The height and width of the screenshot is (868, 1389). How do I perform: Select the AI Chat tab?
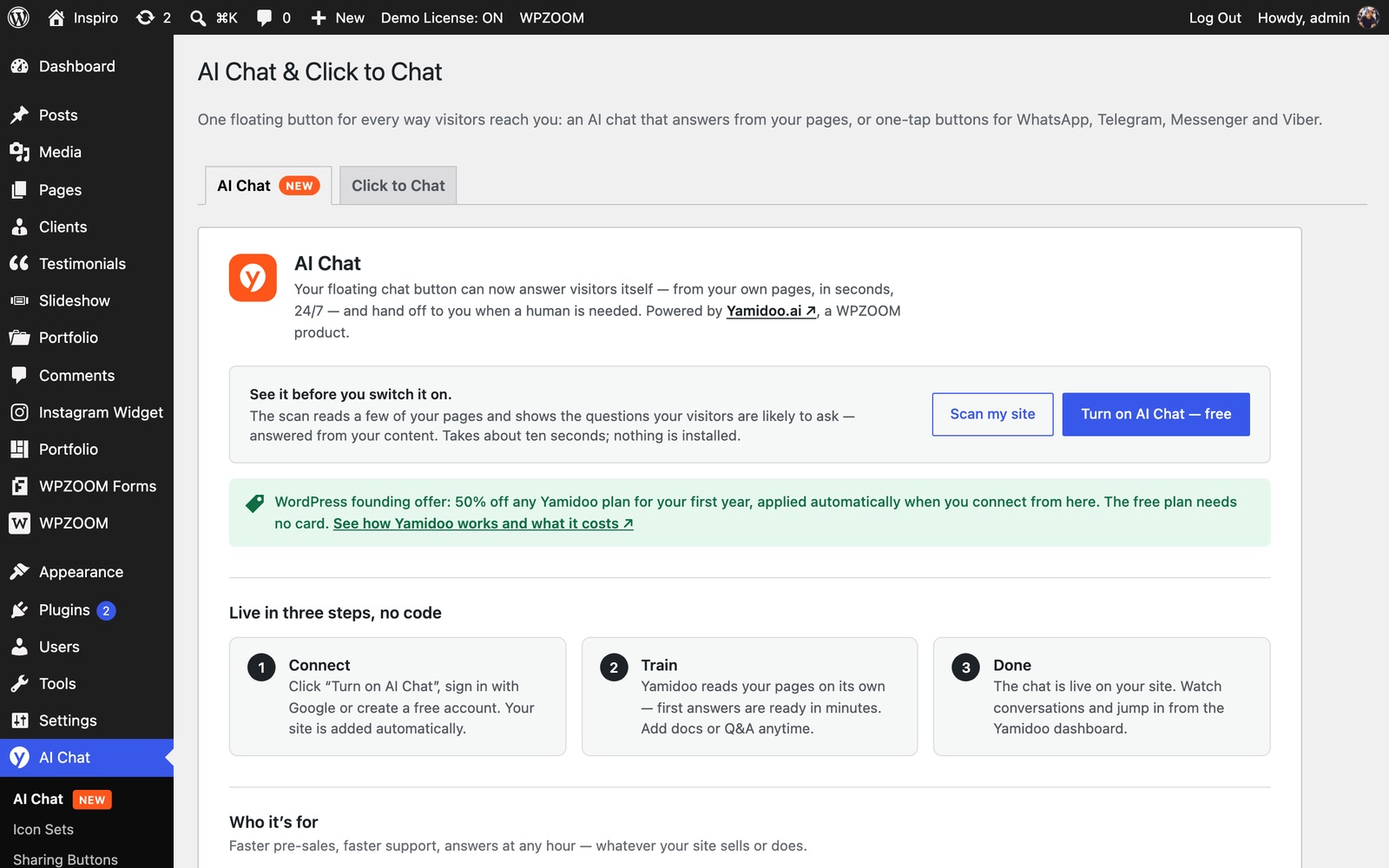click(x=268, y=186)
